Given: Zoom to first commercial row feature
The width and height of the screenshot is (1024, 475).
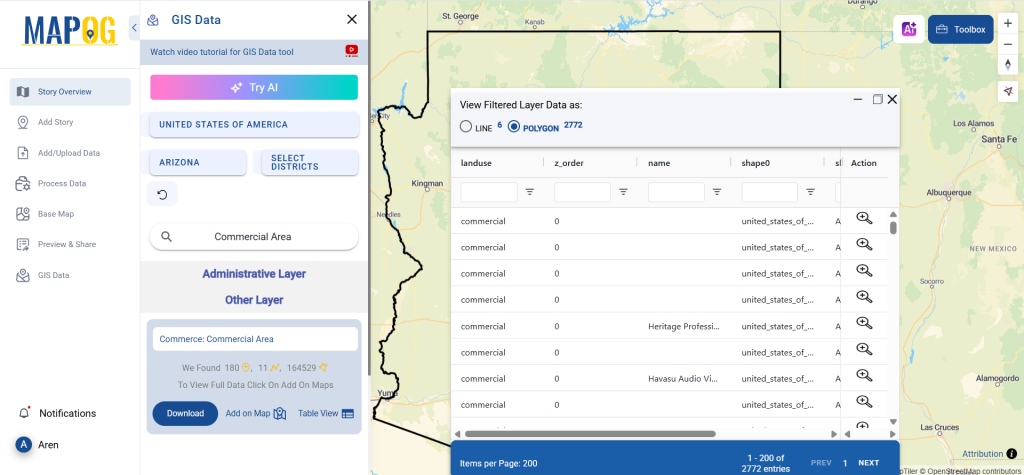Looking at the screenshot, I should point(864,219).
